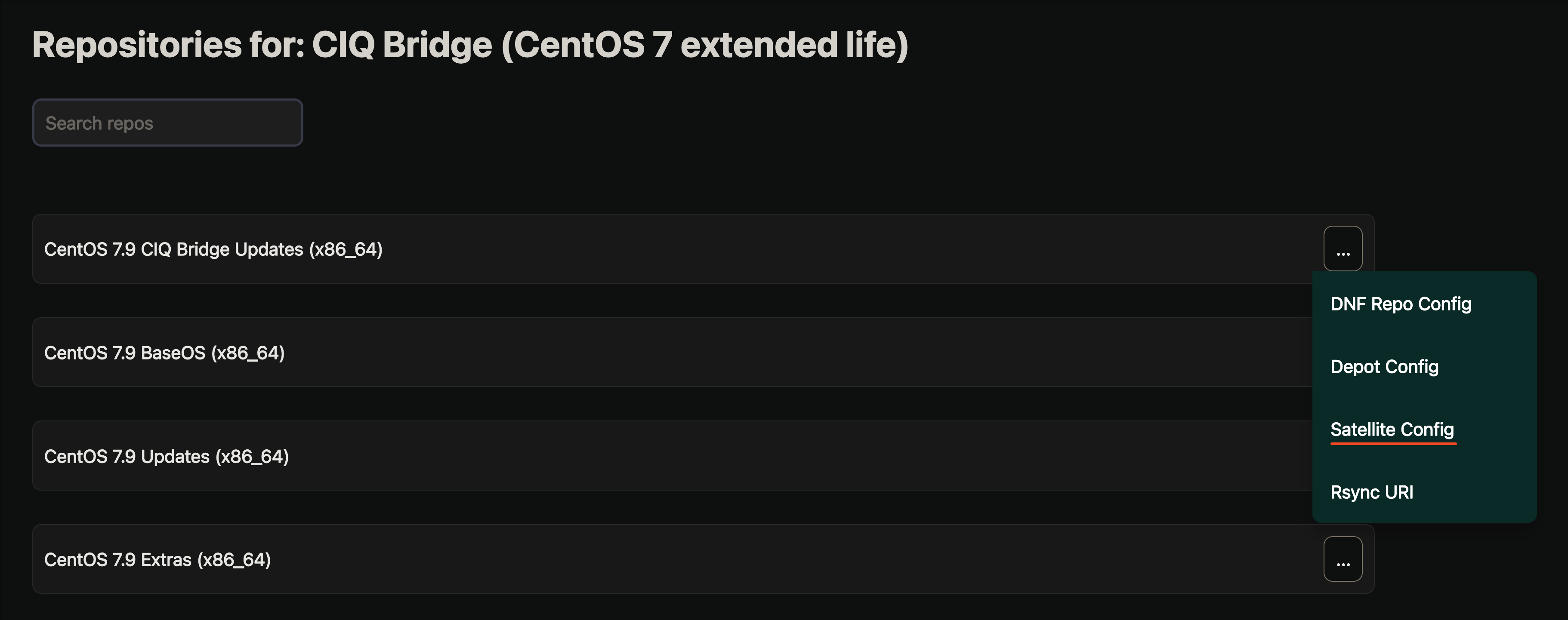Screen dimensions: 1568x620
Task: Select the CentOS 7.9 Extras repository row
Action: coord(670,559)
